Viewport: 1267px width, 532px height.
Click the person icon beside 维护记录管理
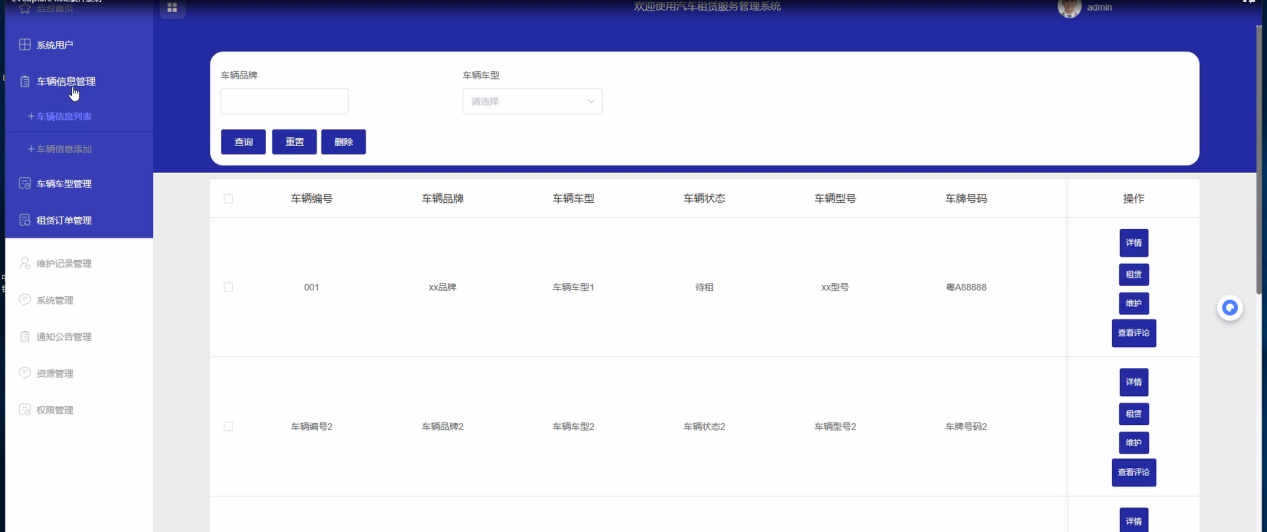[x=25, y=264]
